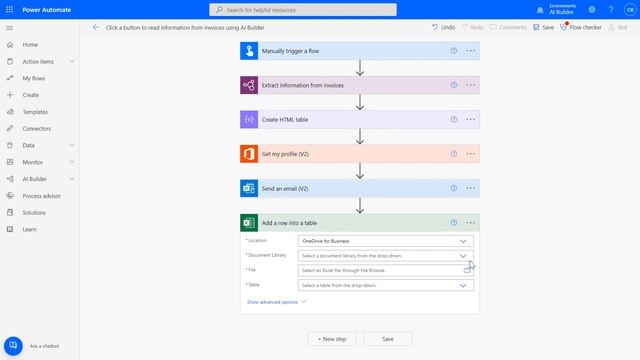Open help for Manually trigger a flow
Viewport: 640px width, 360px height.
click(453, 51)
